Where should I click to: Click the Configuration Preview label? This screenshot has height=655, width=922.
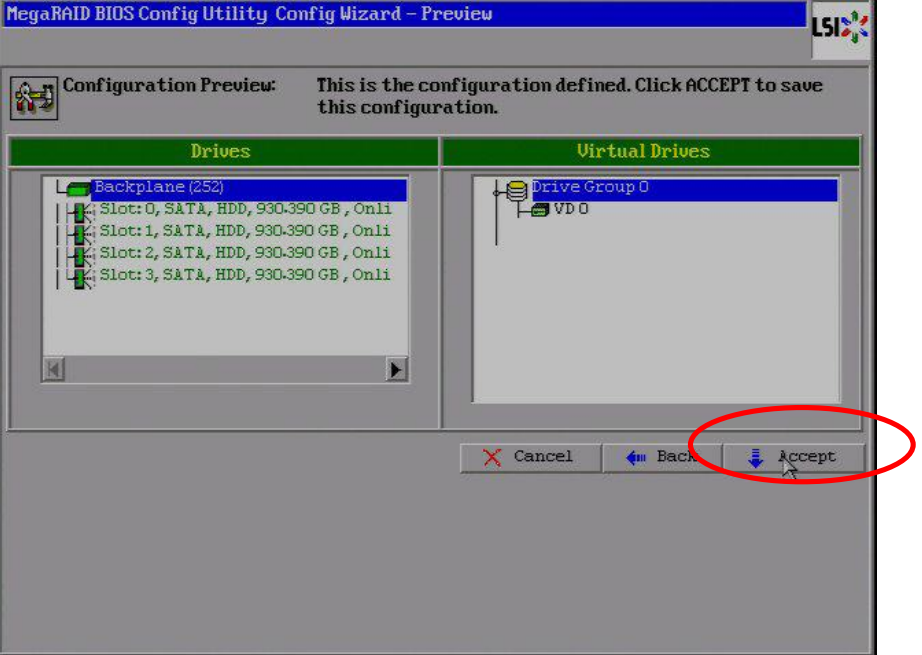tap(169, 85)
